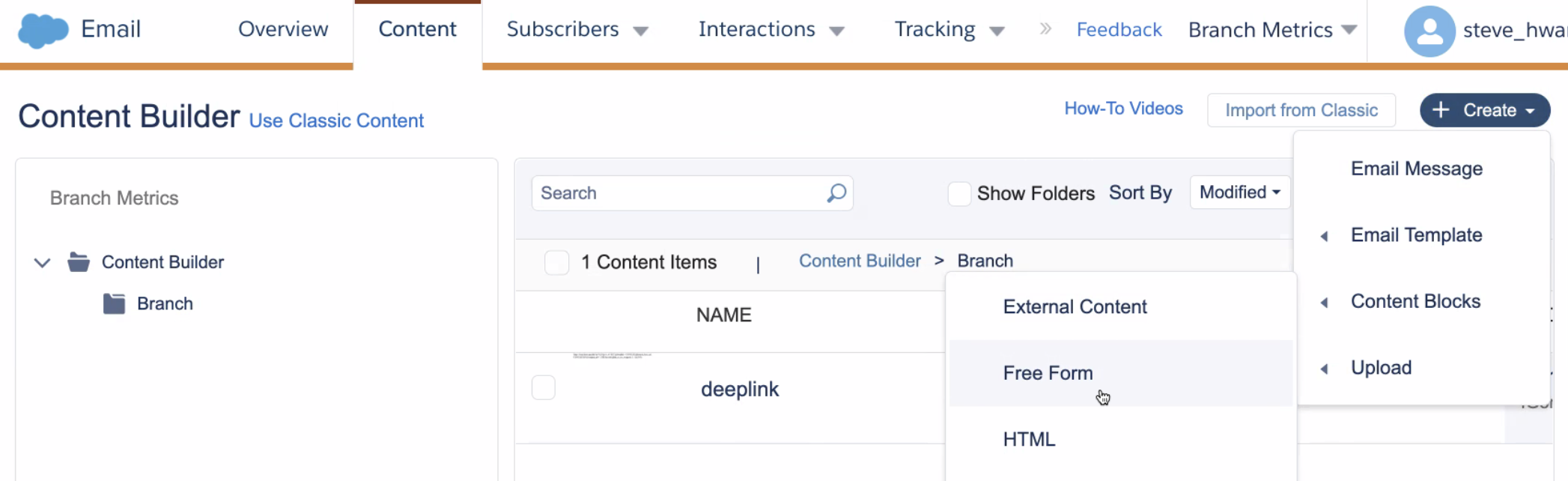Click the magnifier icon in Search box
This screenshot has height=481, width=1568.
coord(836,193)
